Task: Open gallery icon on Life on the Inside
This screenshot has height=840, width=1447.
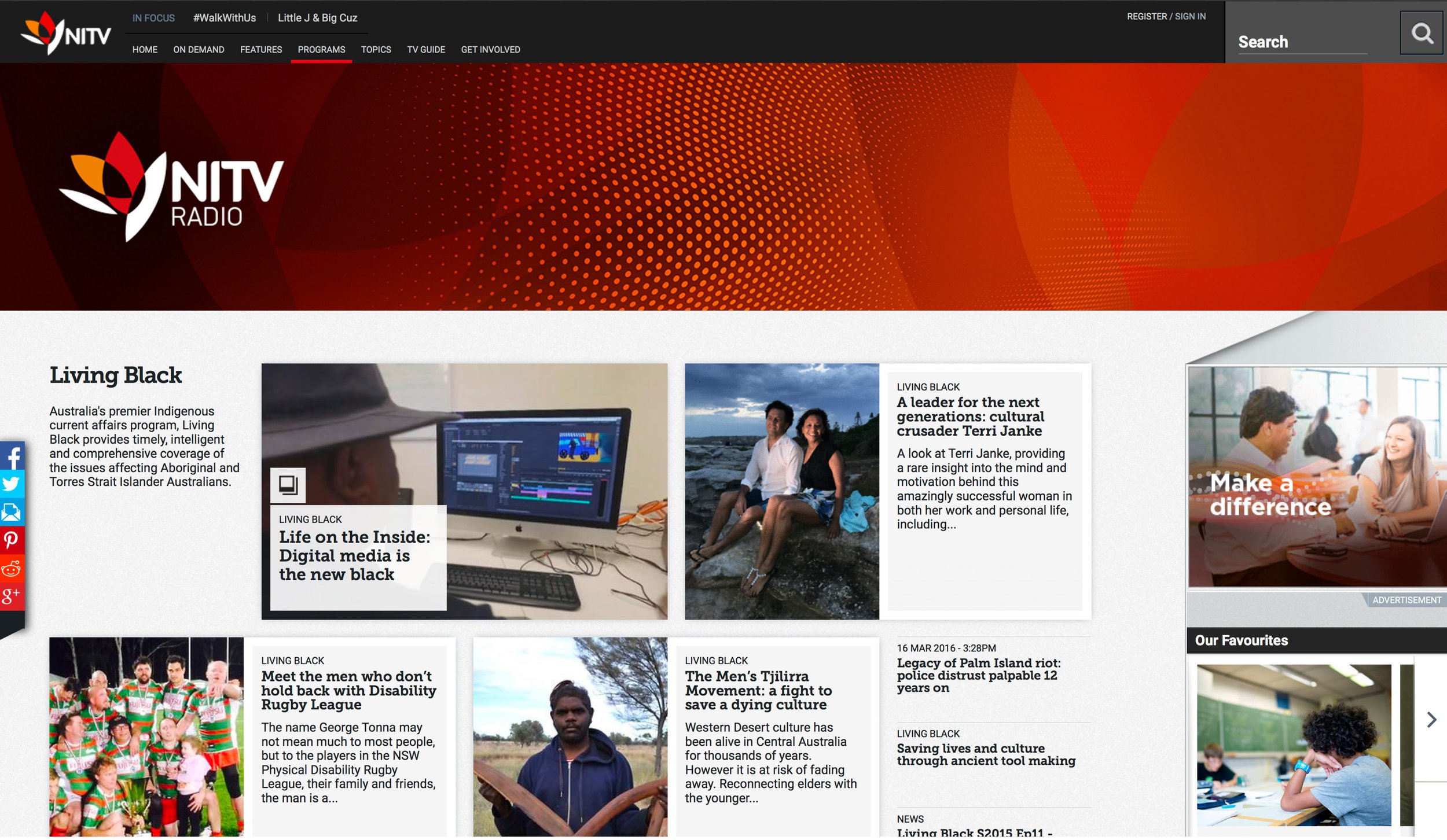Action: pos(288,485)
